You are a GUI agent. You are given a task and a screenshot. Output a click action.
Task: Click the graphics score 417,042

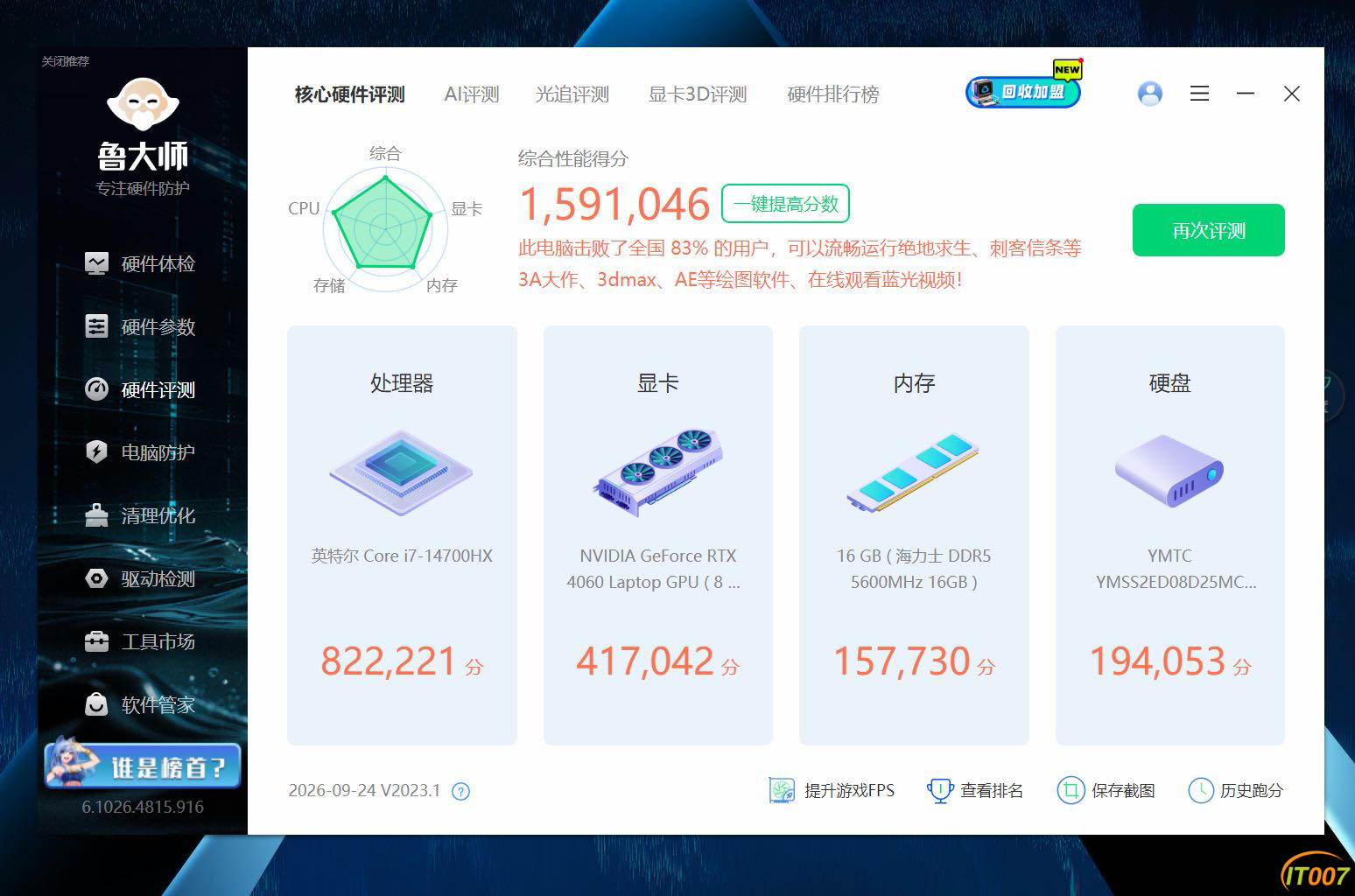[645, 661]
